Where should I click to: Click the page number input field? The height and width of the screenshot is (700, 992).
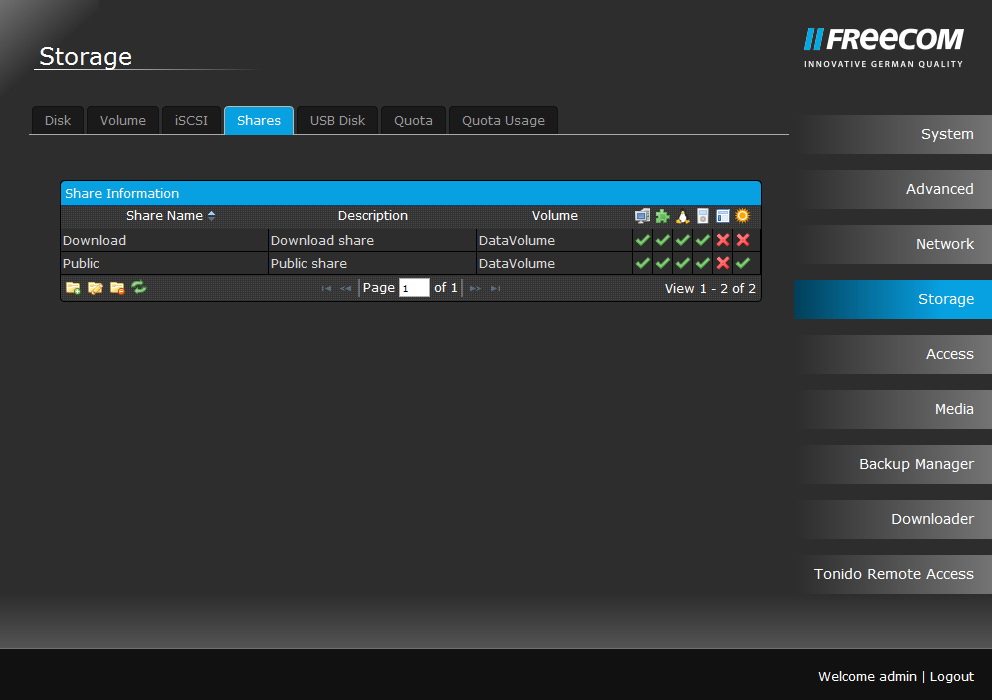[414, 288]
